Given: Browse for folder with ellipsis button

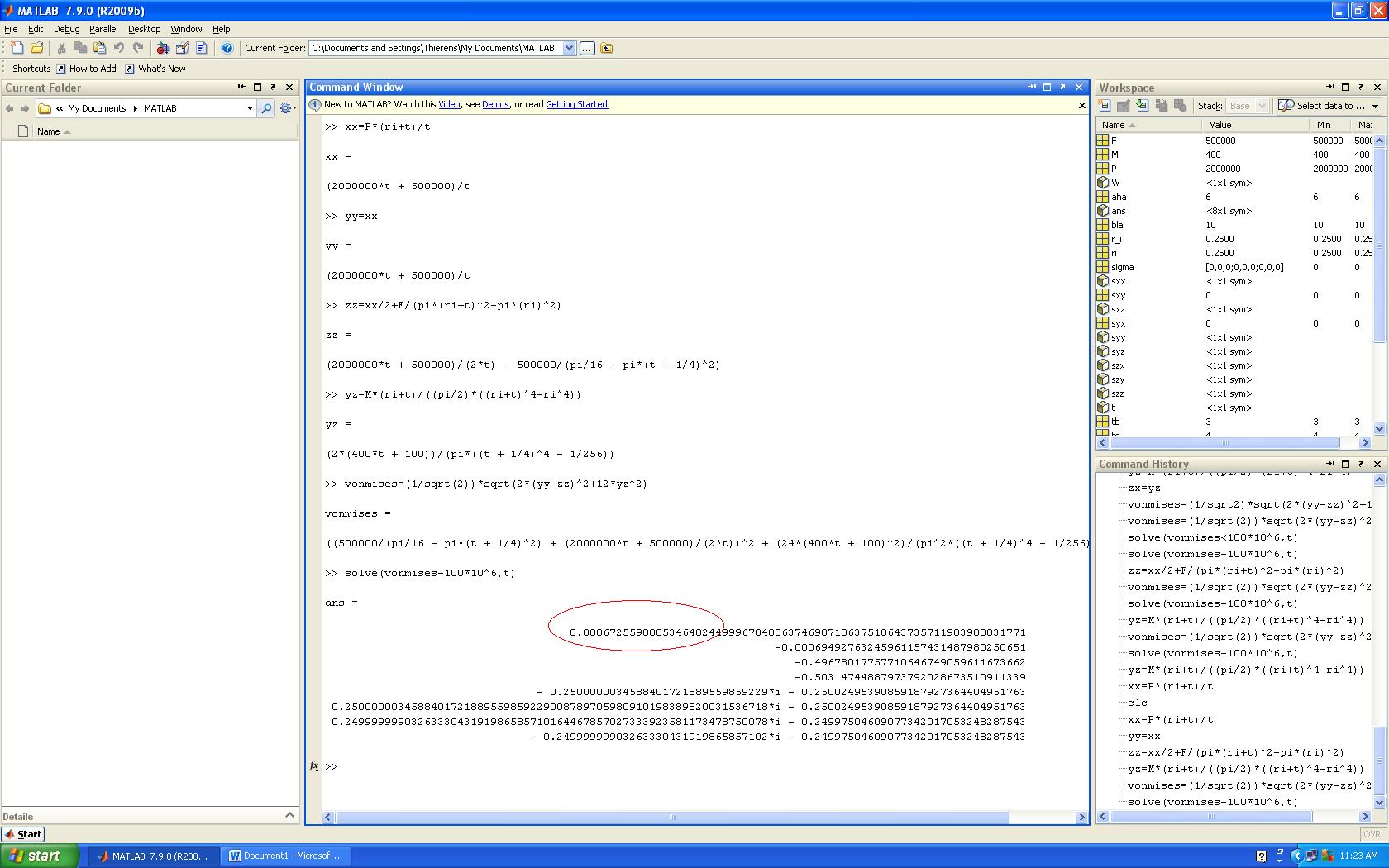Looking at the screenshot, I should (x=587, y=48).
